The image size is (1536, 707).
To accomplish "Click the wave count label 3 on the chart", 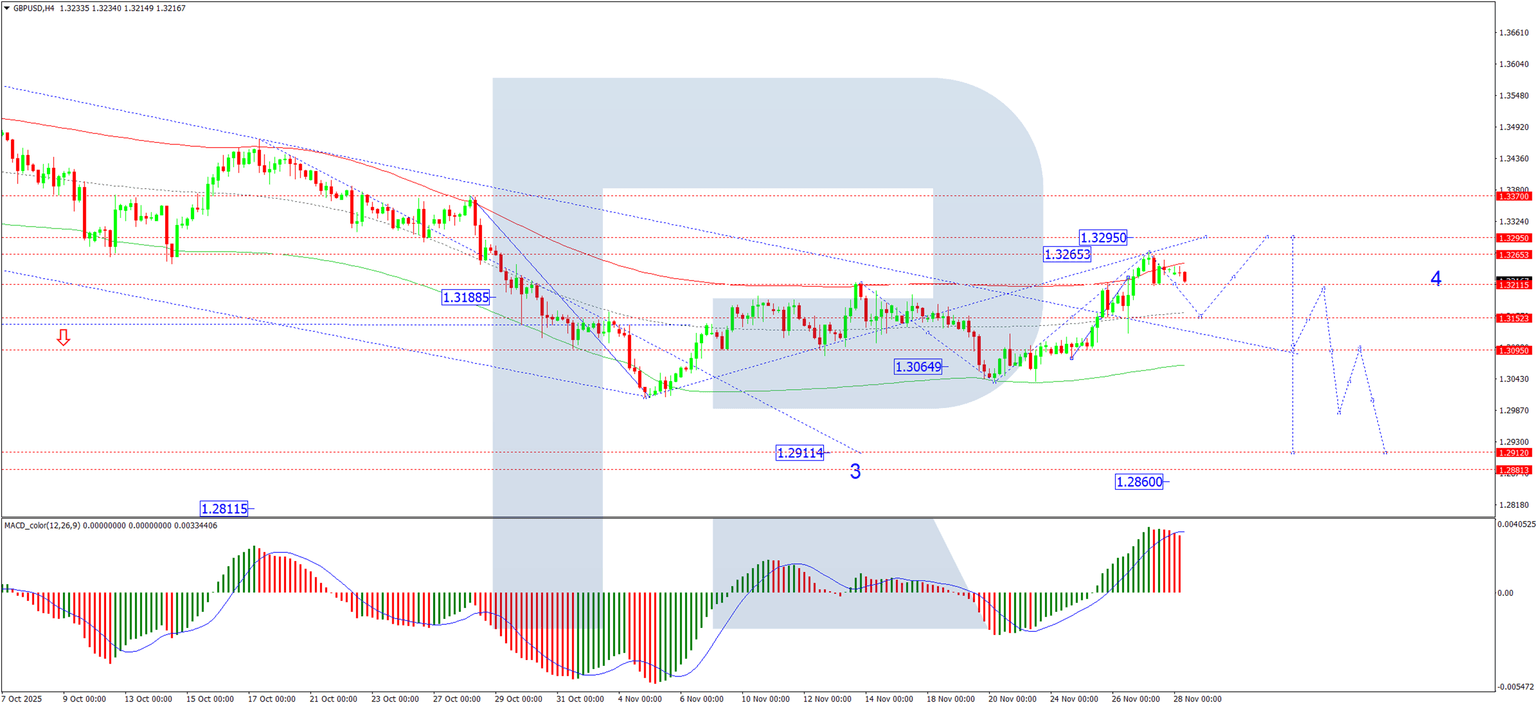I will 854,471.
